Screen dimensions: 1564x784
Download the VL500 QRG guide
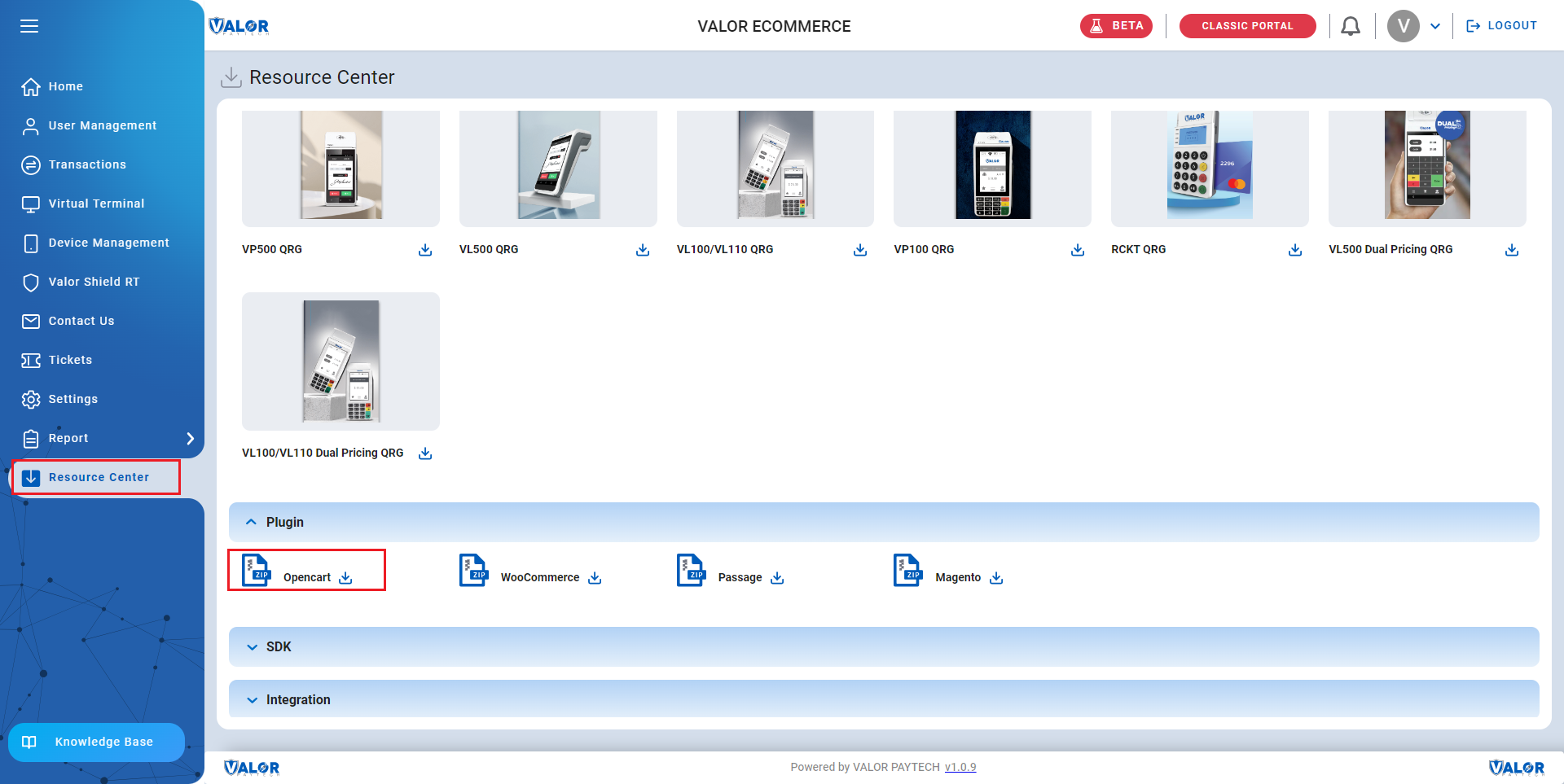pyautogui.click(x=643, y=250)
